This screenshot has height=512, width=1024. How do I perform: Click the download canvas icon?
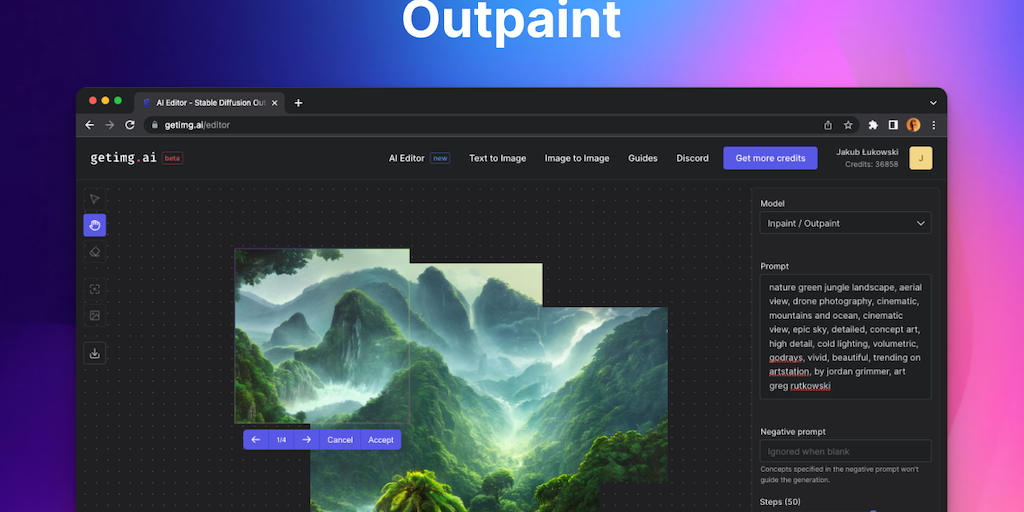(x=95, y=353)
